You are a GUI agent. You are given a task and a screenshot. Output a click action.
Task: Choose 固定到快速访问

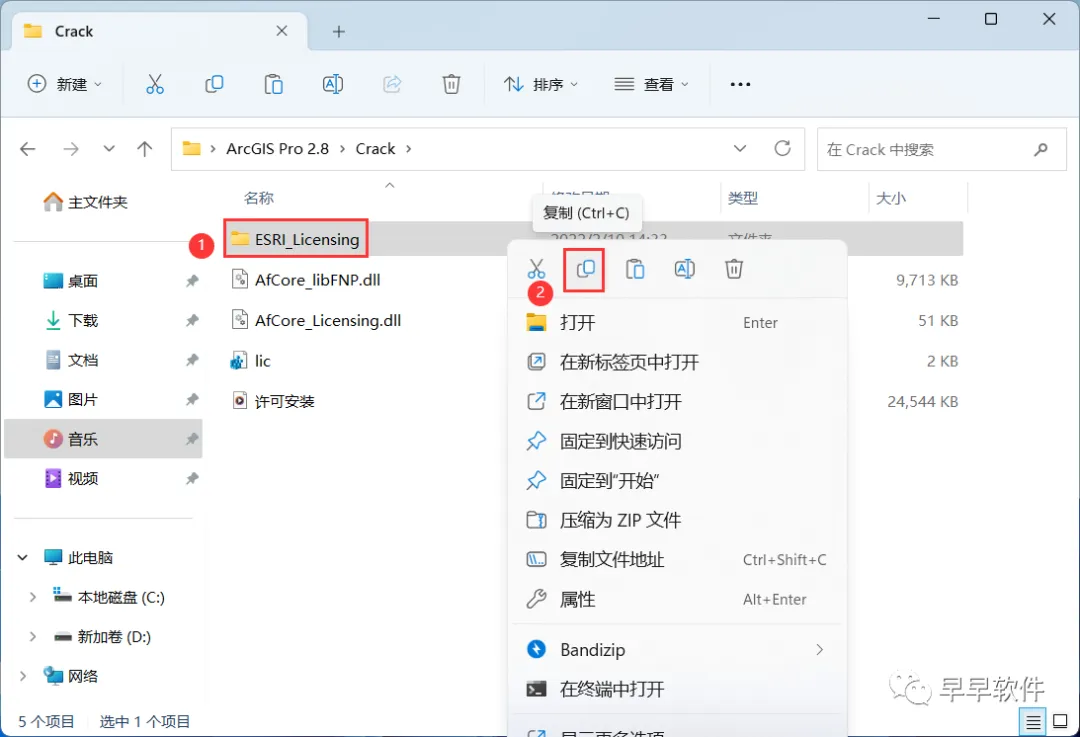tap(677, 441)
